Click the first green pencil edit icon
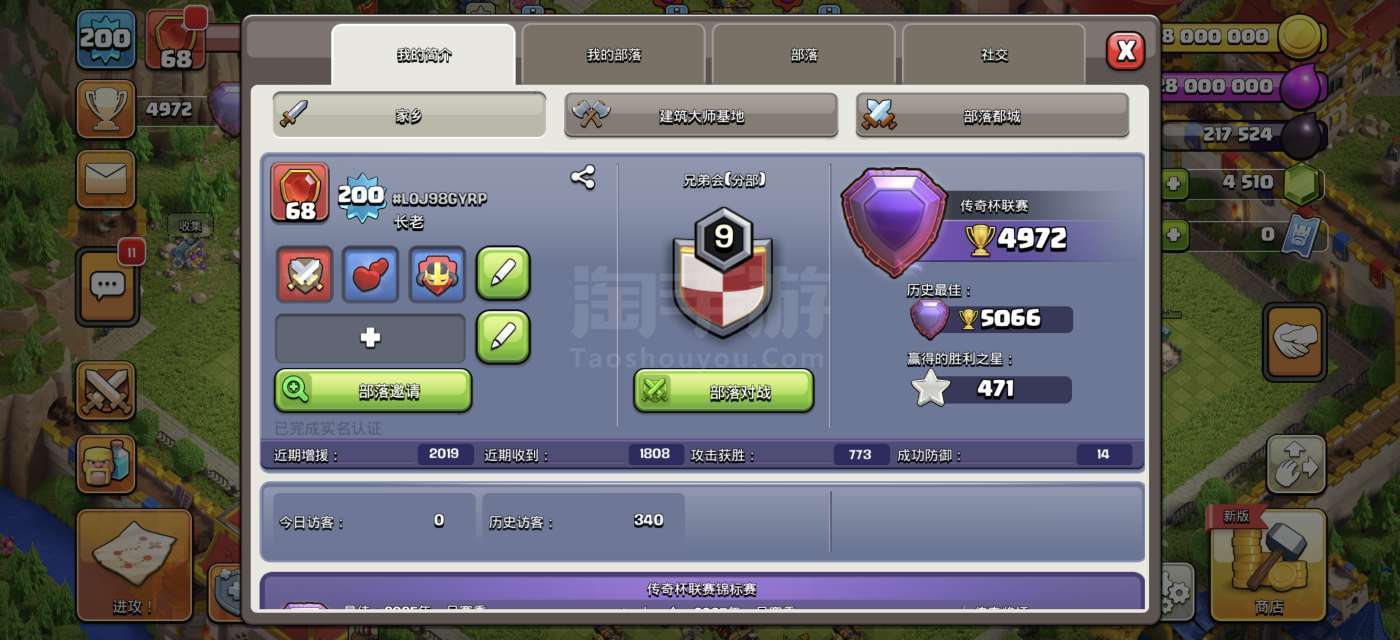This screenshot has width=1400, height=640. tap(503, 273)
